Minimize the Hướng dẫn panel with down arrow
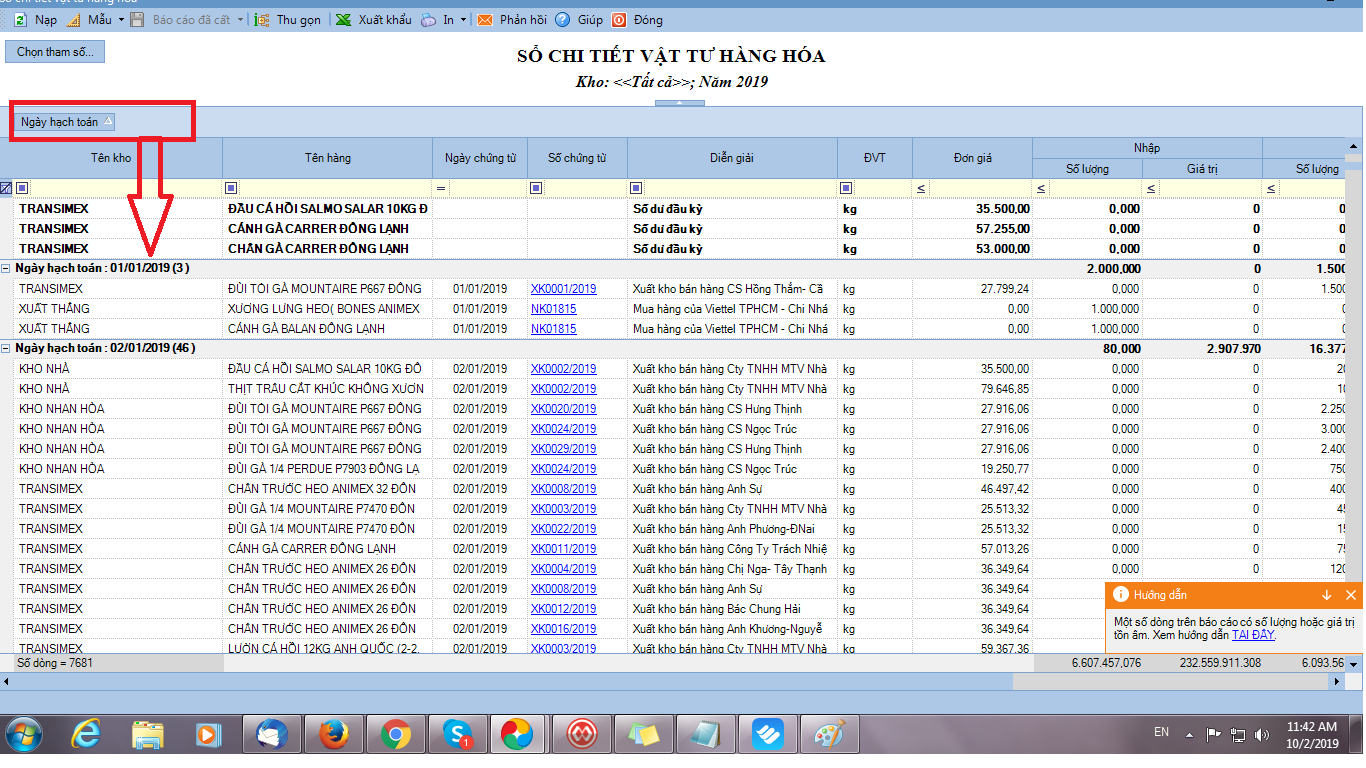 (x=1327, y=595)
